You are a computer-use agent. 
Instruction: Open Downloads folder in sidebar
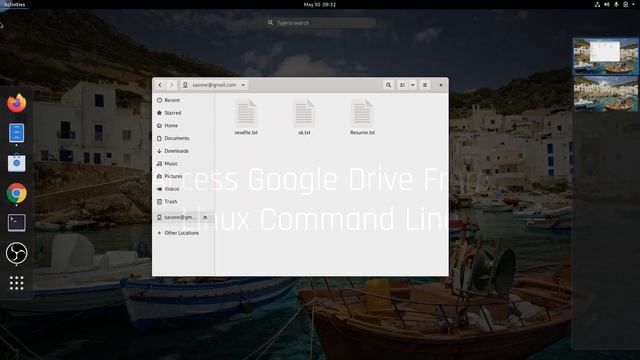point(182,151)
